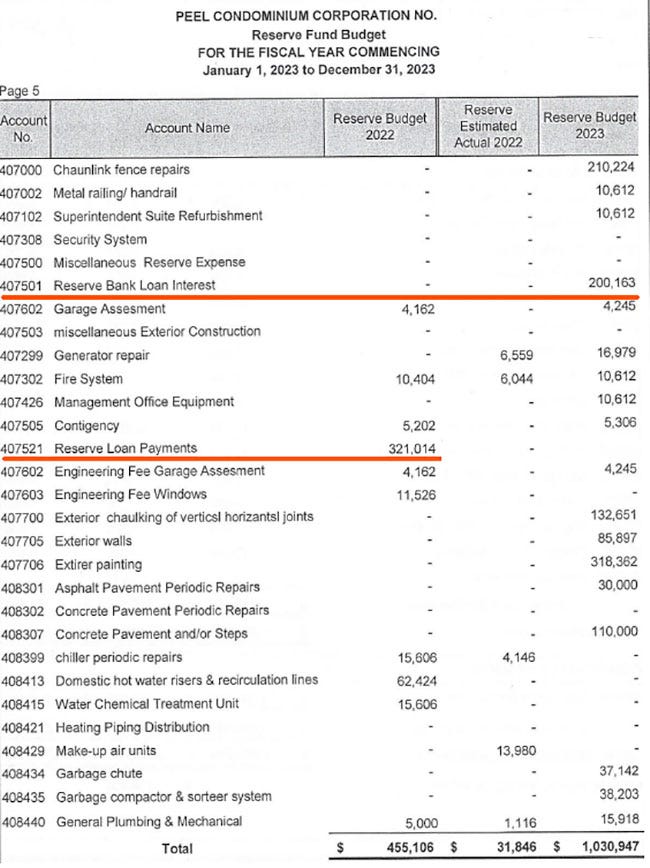The height and width of the screenshot is (868, 650).
Task: Click the 'PEEL CONDOMINIUM CORPORATION NO.' heading
Action: click(306, 16)
